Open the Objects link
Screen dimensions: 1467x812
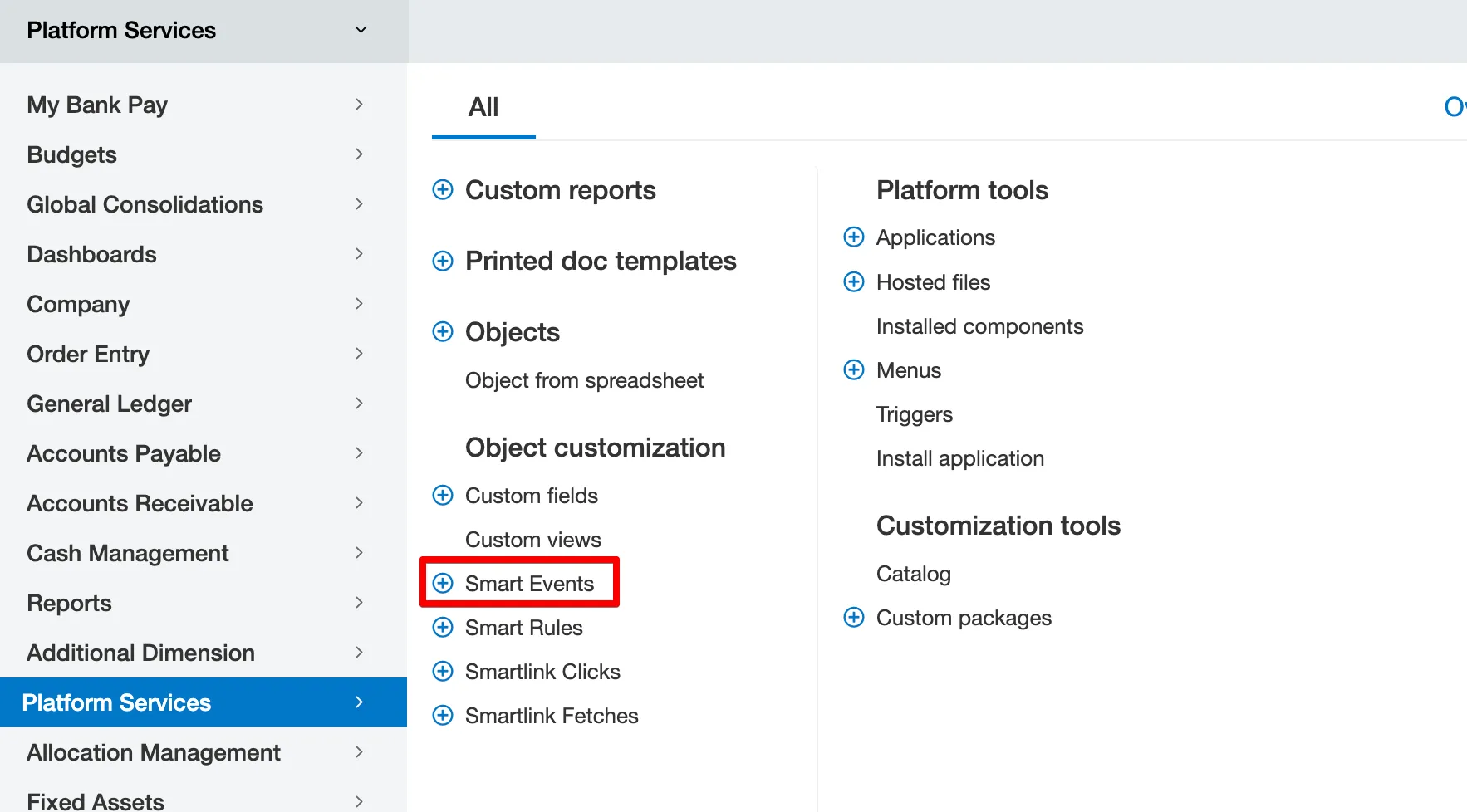[x=513, y=333]
